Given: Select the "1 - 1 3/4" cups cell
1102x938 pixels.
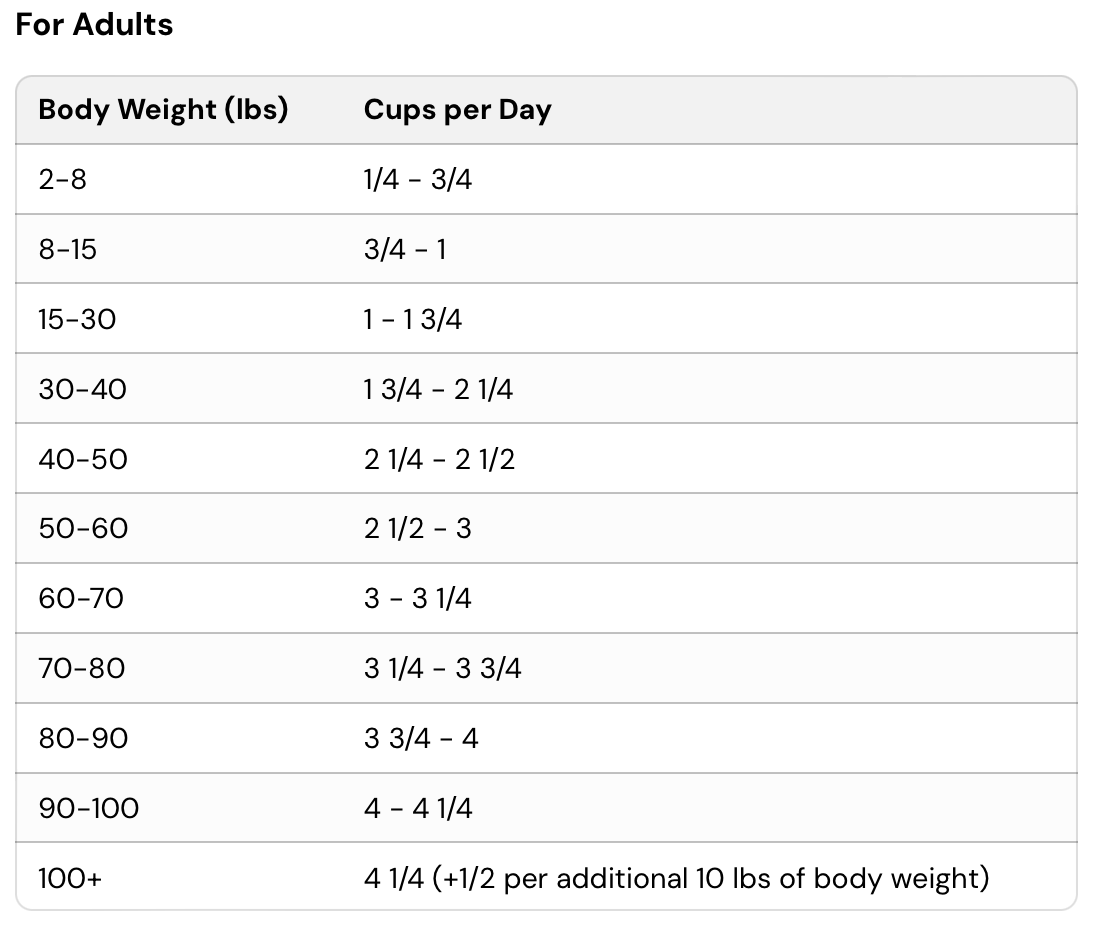Looking at the screenshot, I should [x=413, y=319].
